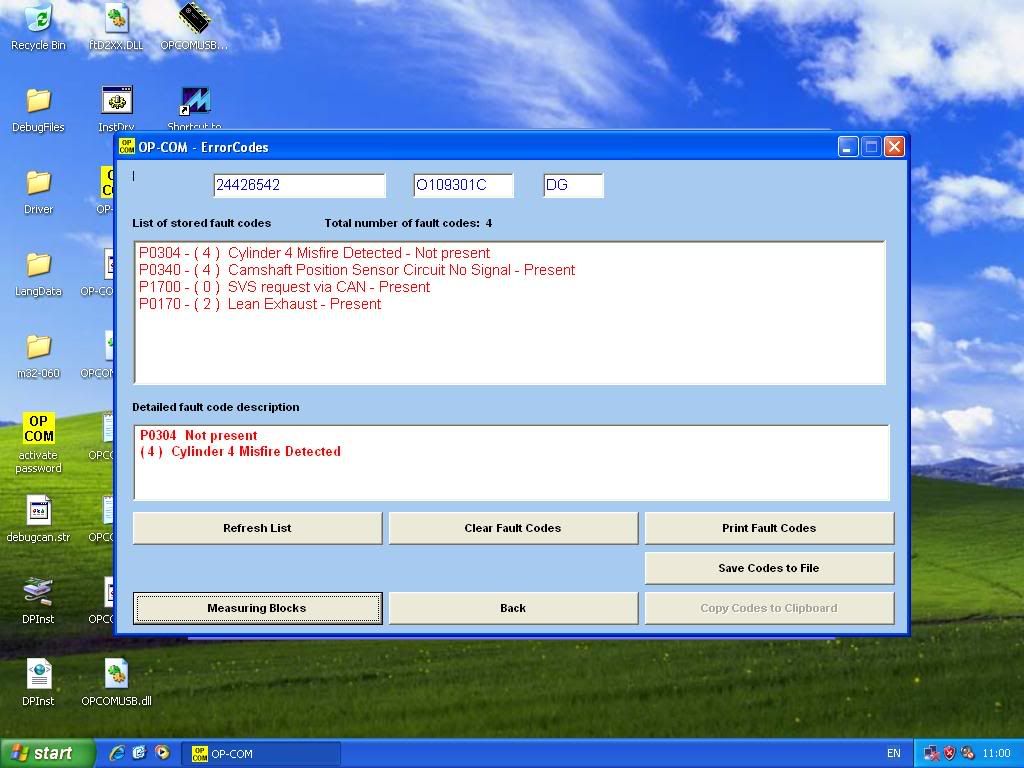Click the Clear Fault Codes button
Screen dimensions: 1024x768
coord(513,528)
